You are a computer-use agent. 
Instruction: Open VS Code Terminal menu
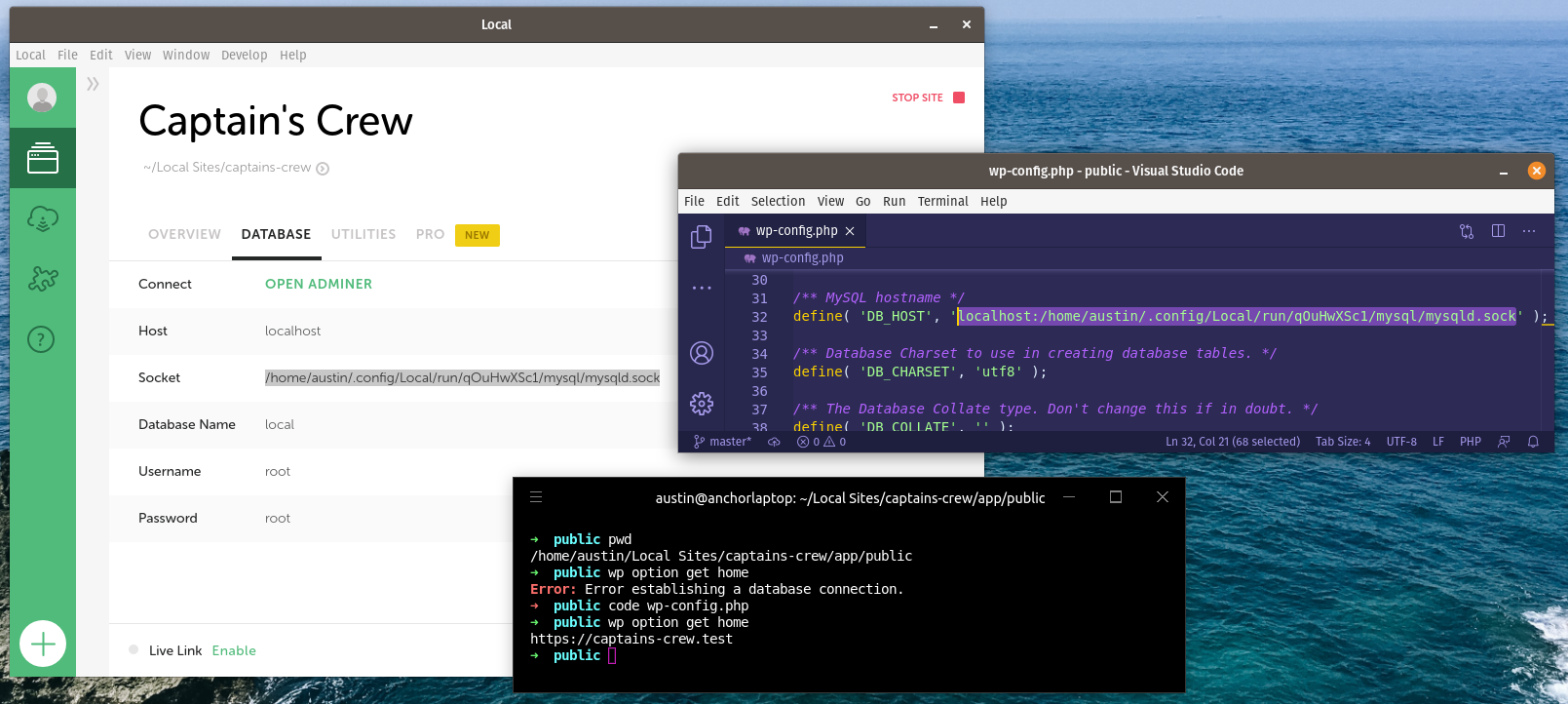(x=942, y=201)
